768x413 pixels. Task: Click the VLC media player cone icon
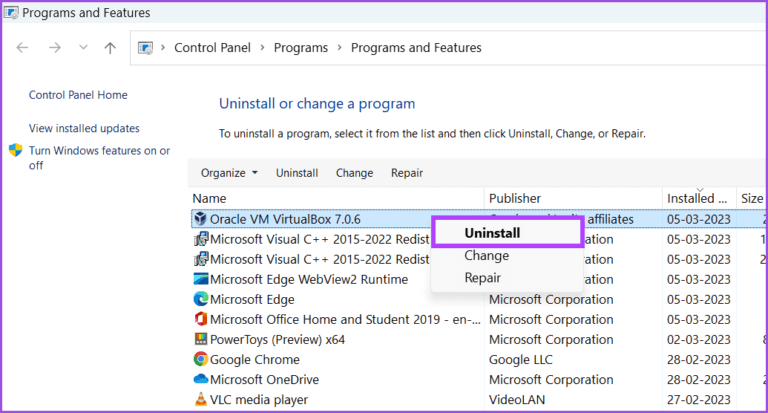(200, 399)
